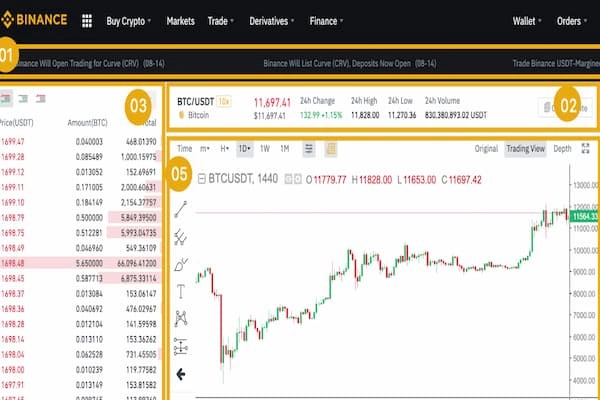Select the trend line drawing tool

(x=181, y=209)
